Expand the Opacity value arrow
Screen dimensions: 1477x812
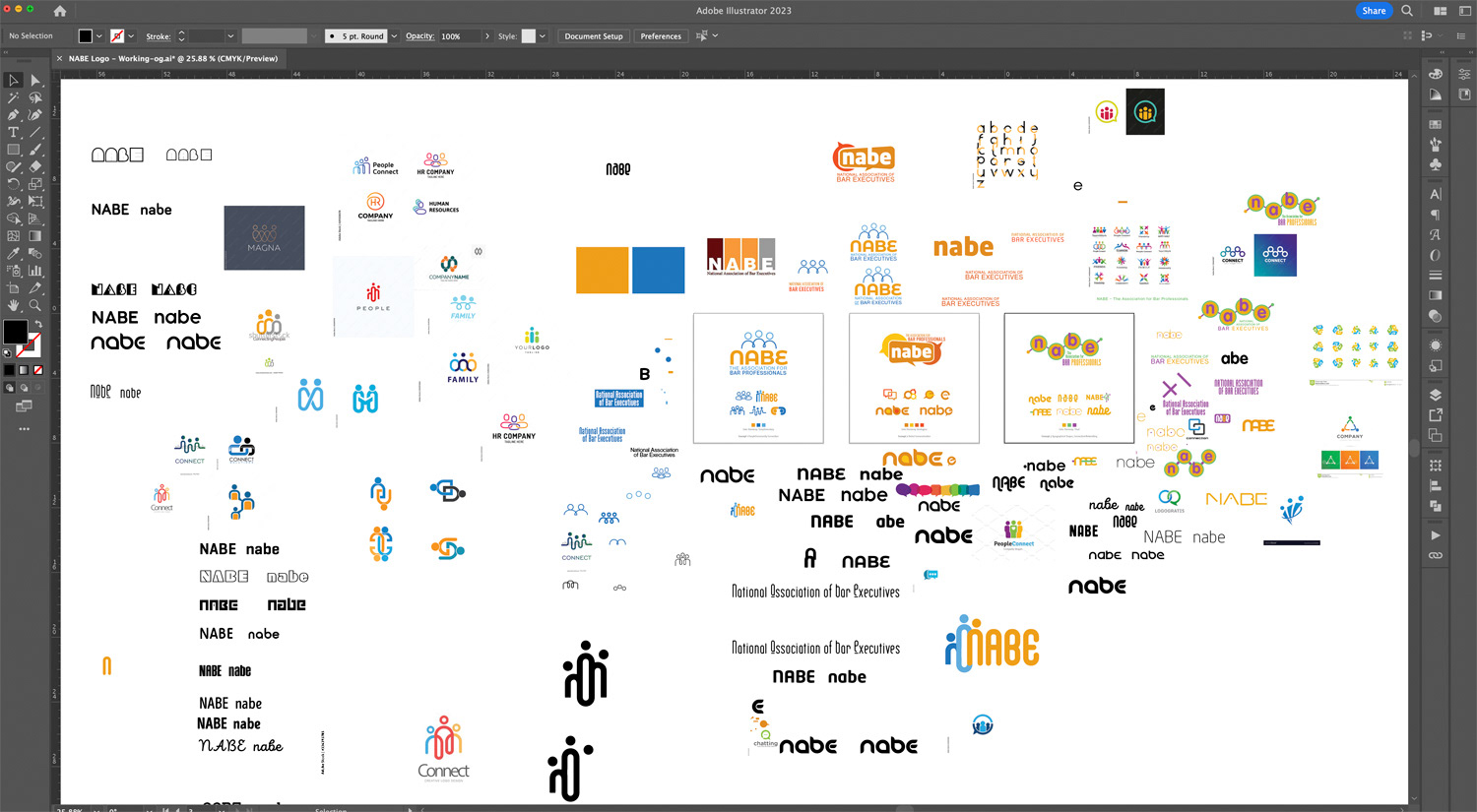[486, 36]
